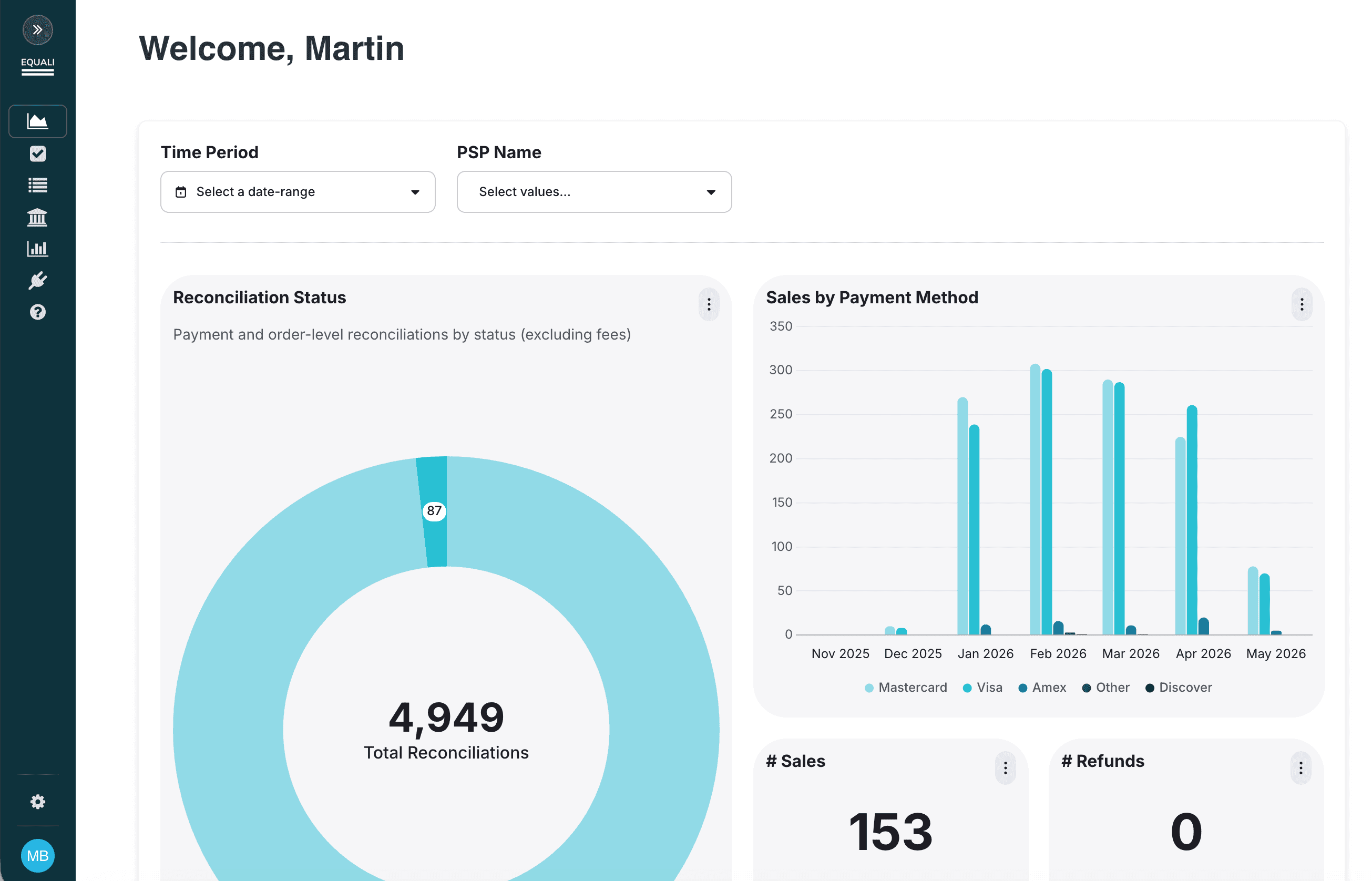Screen dimensions: 1372x881
Task: Toggle Other series in chart legend
Action: click(x=1105, y=688)
